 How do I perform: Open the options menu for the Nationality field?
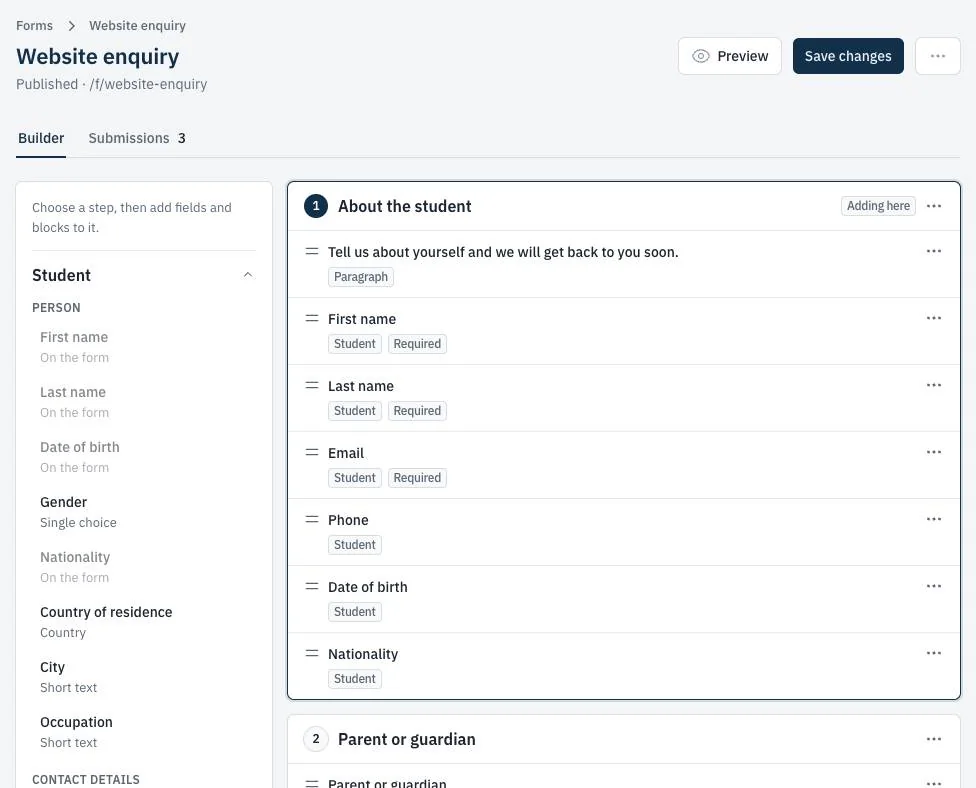[x=934, y=654]
